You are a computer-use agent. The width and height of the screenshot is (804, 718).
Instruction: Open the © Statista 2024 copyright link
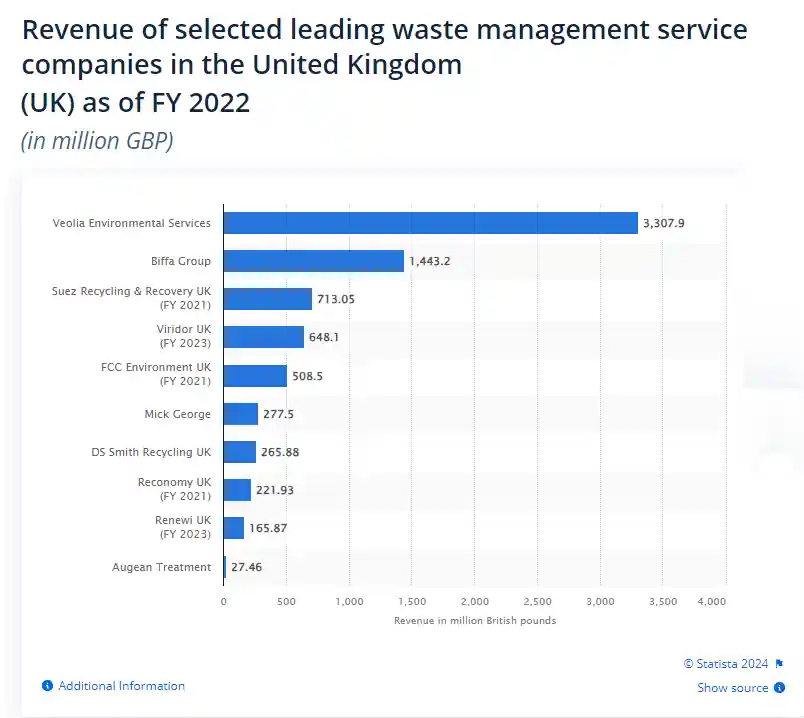click(725, 663)
